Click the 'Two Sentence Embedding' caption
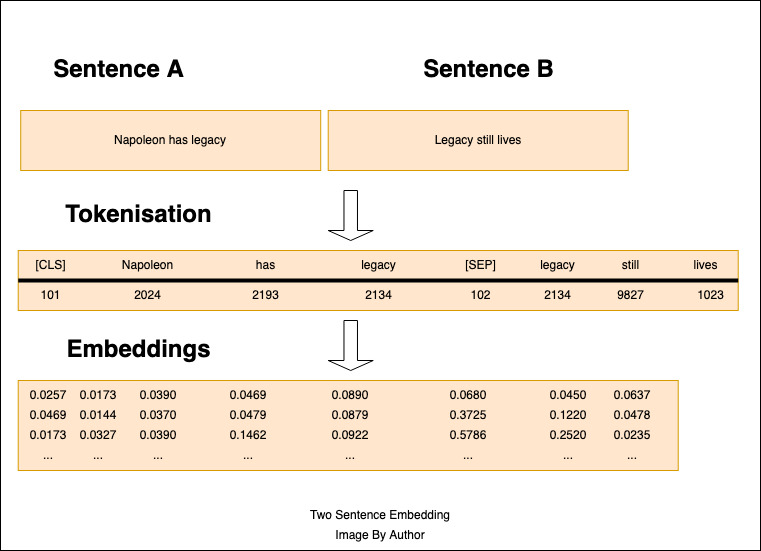 [x=380, y=515]
